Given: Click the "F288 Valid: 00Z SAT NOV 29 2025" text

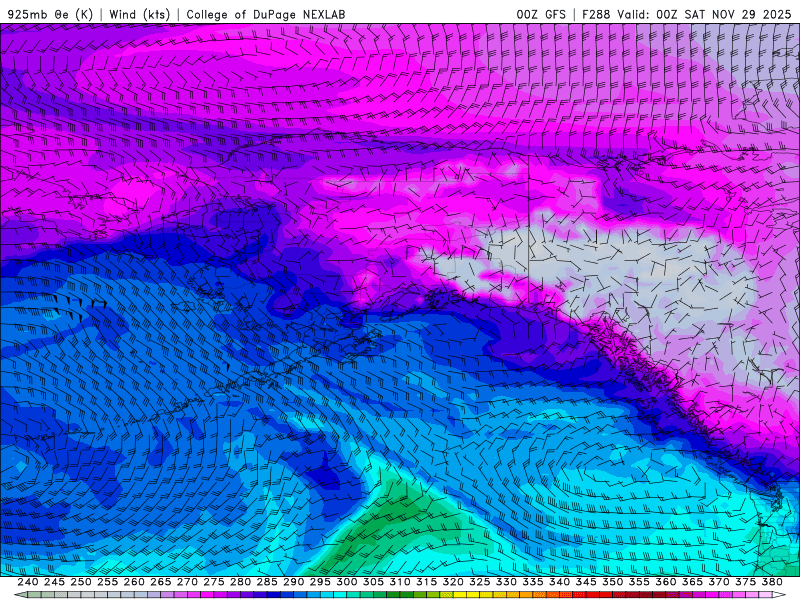Looking at the screenshot, I should pyautogui.click(x=687, y=14).
